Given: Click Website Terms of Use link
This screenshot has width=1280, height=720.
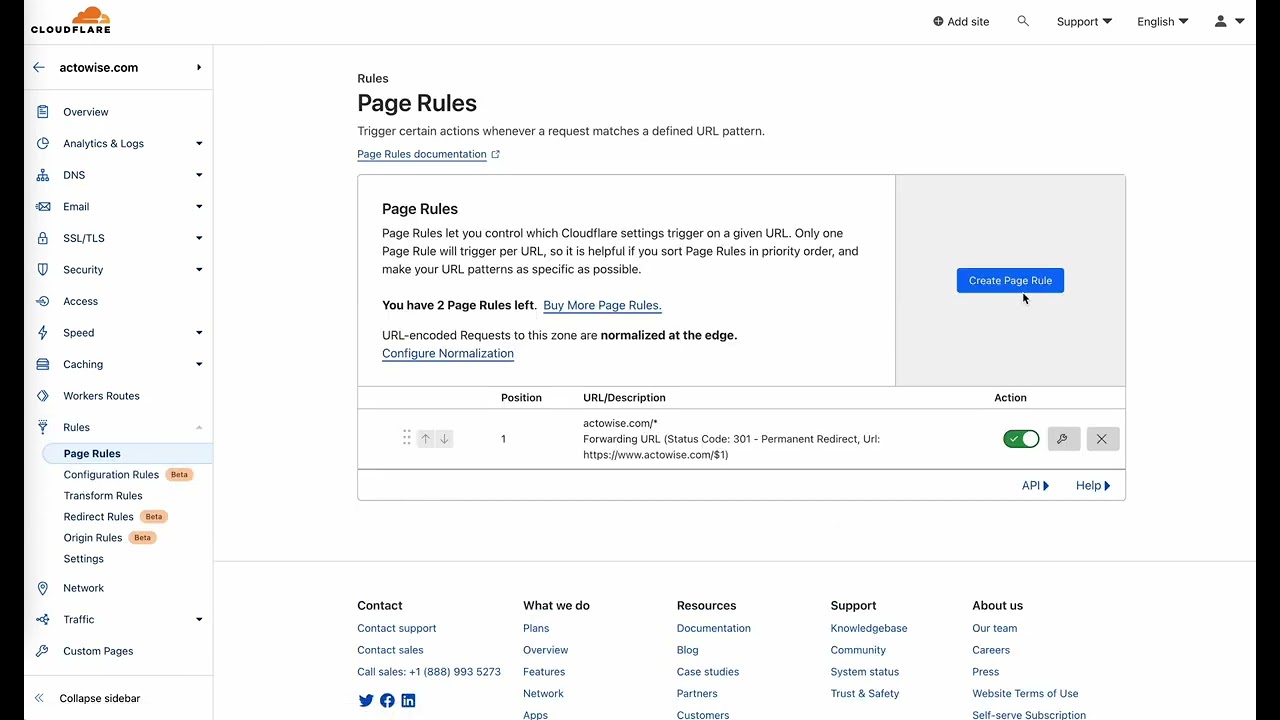Looking at the screenshot, I should click(1025, 694).
